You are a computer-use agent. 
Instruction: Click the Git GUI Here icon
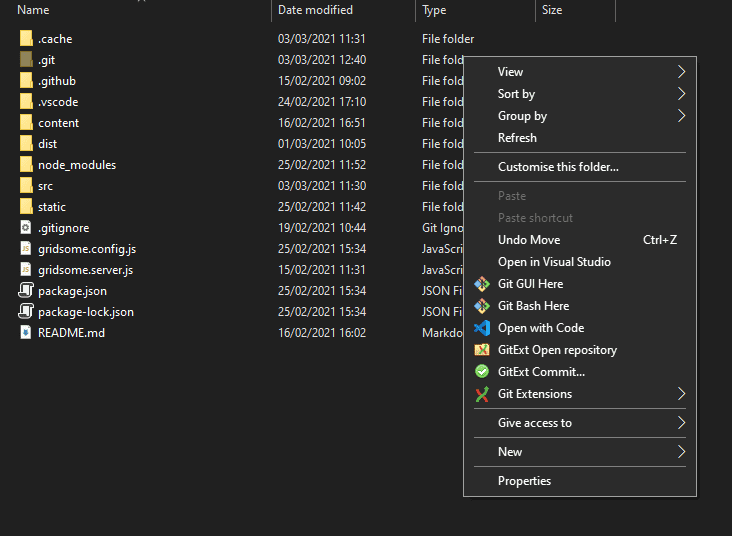(x=481, y=284)
